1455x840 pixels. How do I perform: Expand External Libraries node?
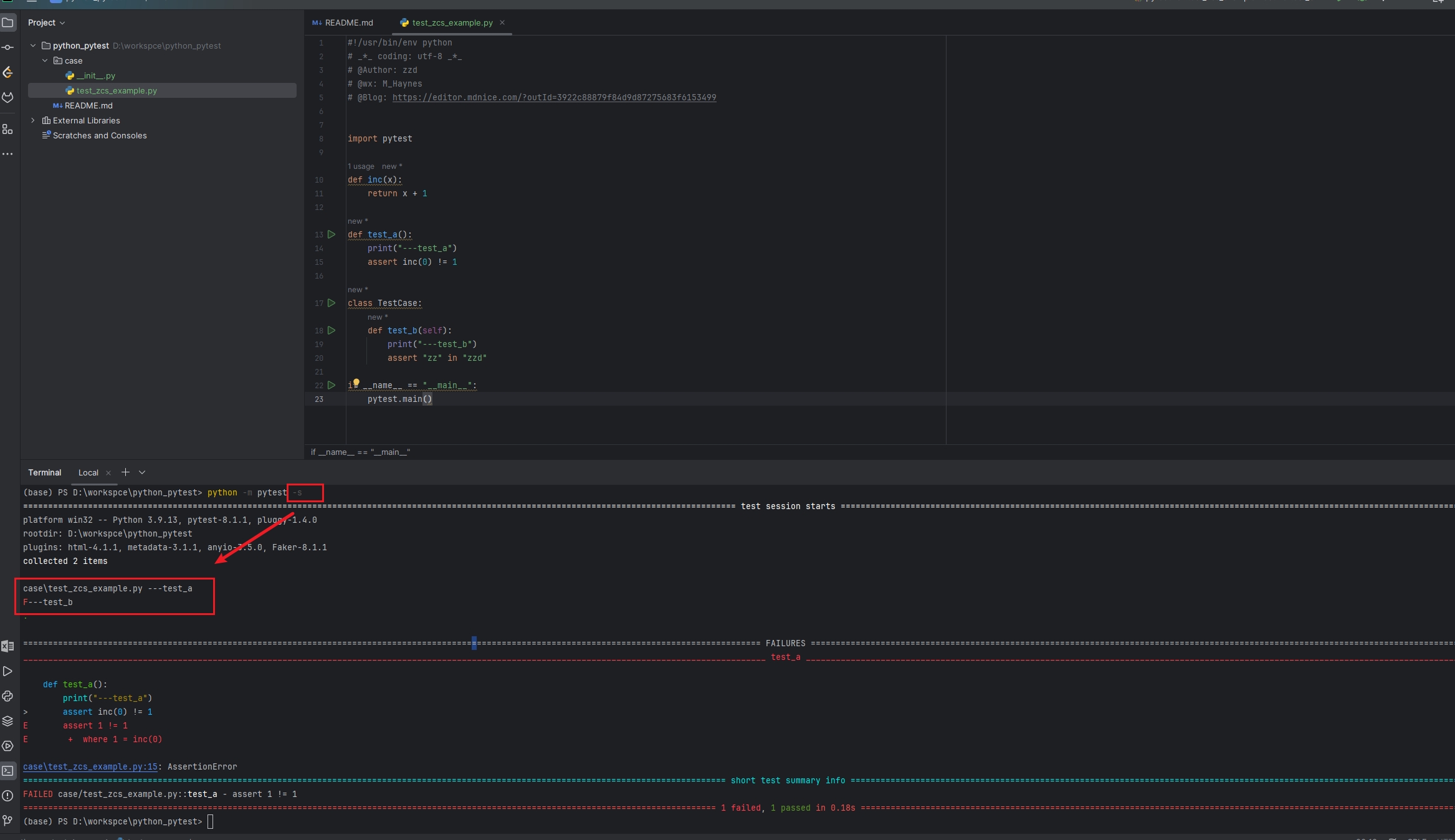(x=33, y=120)
